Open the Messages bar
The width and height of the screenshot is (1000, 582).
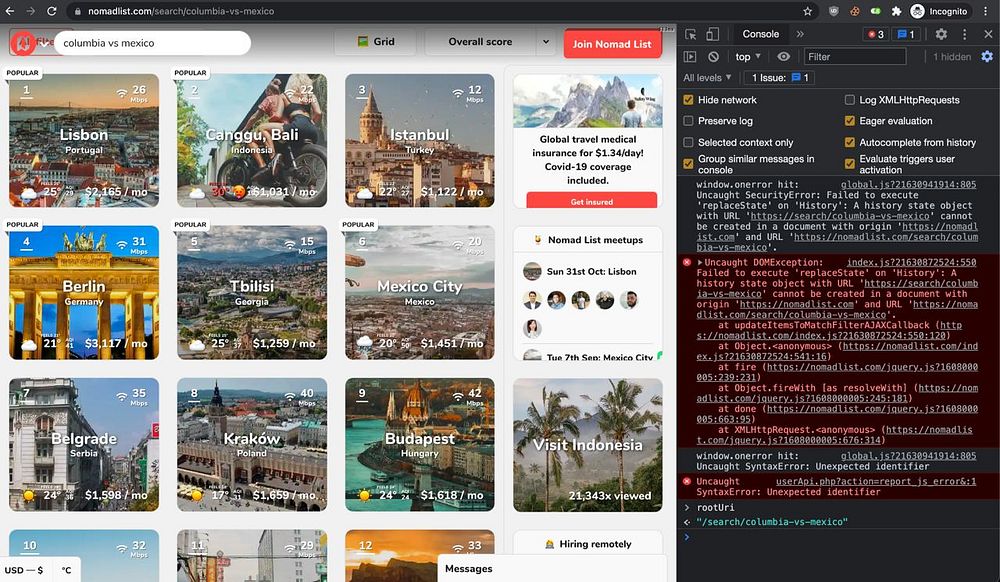tap(552, 568)
